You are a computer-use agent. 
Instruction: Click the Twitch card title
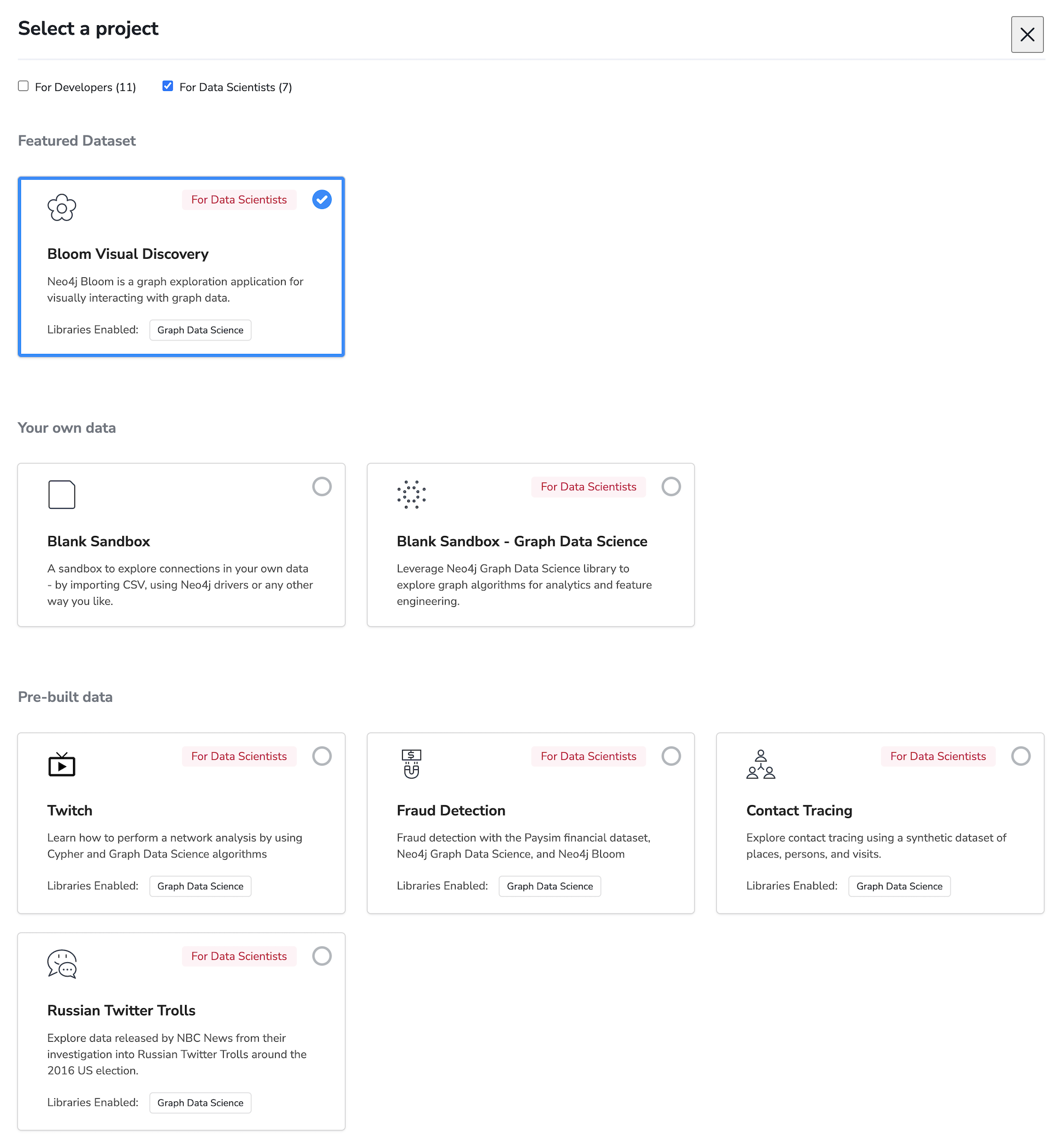(70, 810)
